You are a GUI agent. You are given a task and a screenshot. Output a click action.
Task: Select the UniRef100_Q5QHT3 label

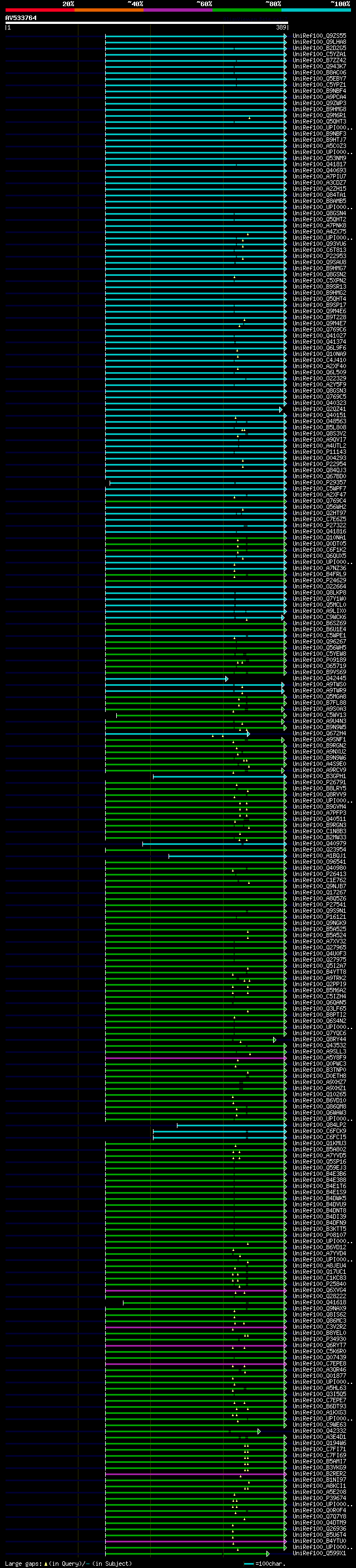(x=319, y=122)
